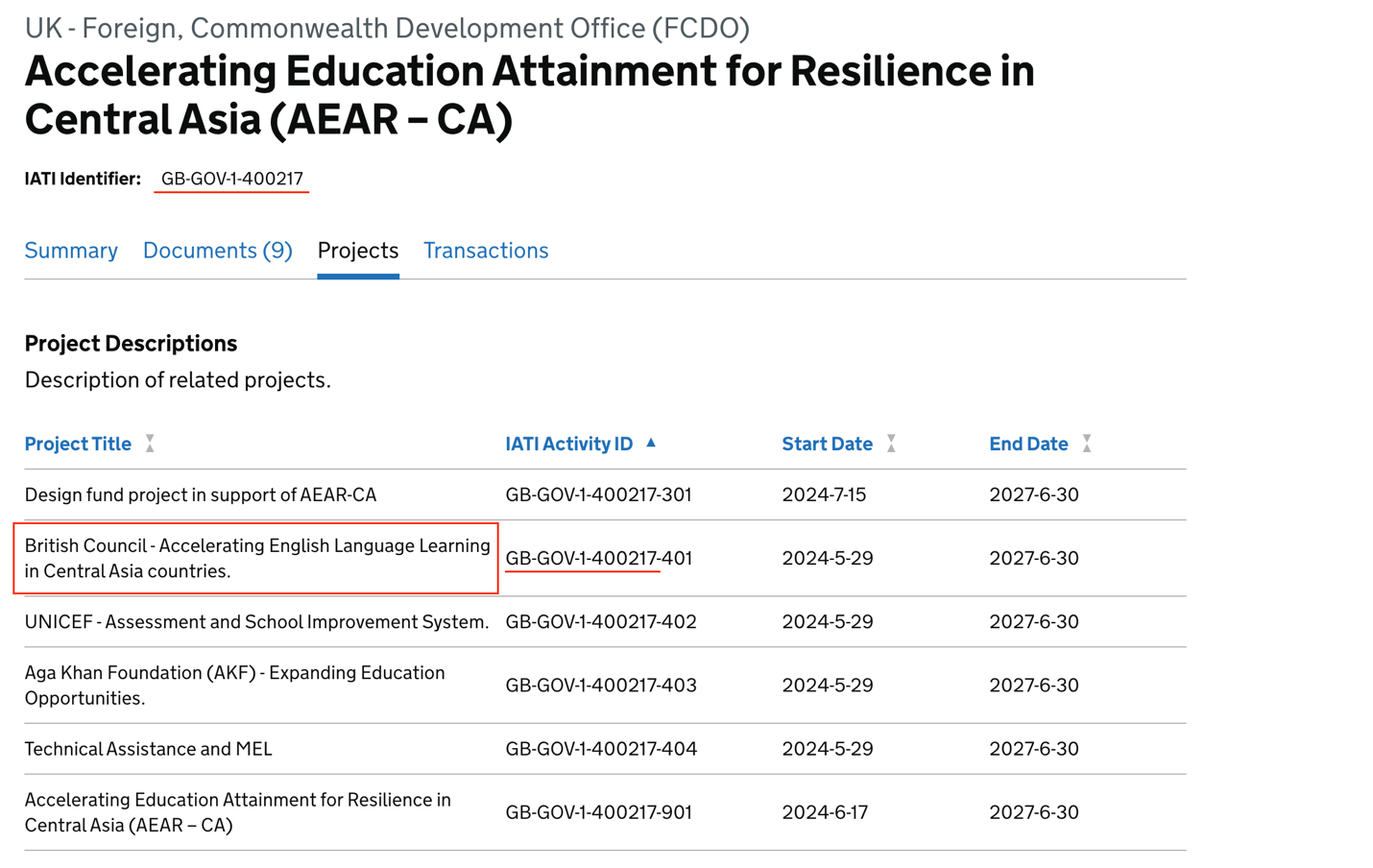The image size is (1373, 868).
Task: Click sort icon next to End Date
Action: coord(1087,444)
